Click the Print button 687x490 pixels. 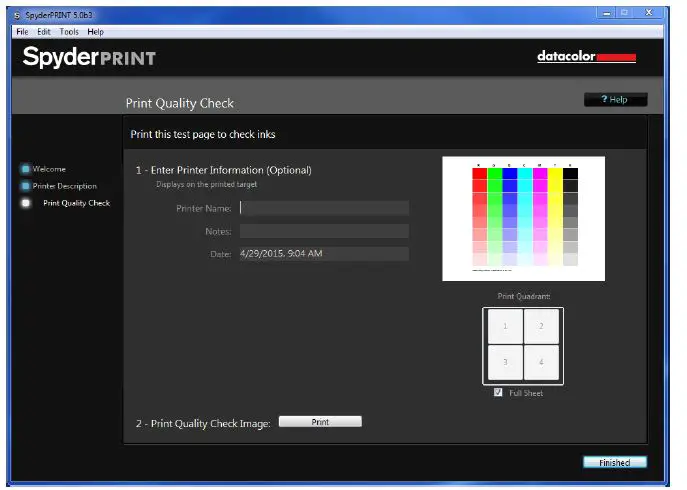point(320,422)
